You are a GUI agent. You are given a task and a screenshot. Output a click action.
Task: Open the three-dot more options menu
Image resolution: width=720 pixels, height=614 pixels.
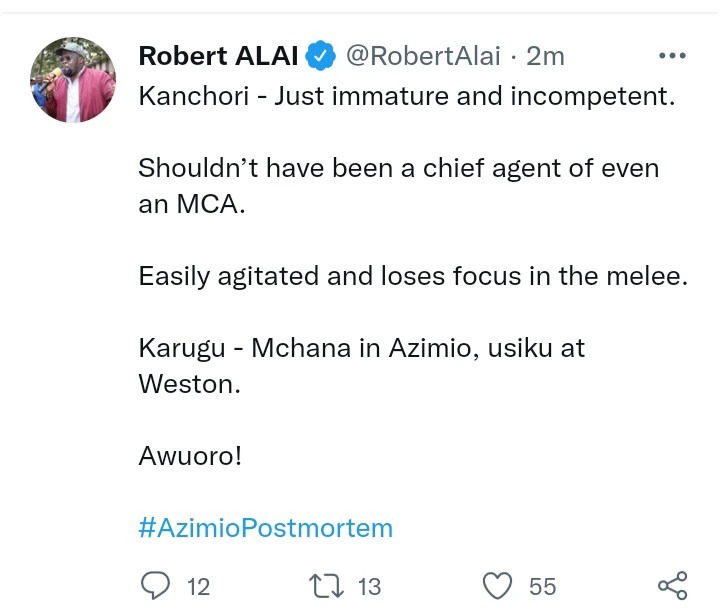pyautogui.click(x=672, y=56)
